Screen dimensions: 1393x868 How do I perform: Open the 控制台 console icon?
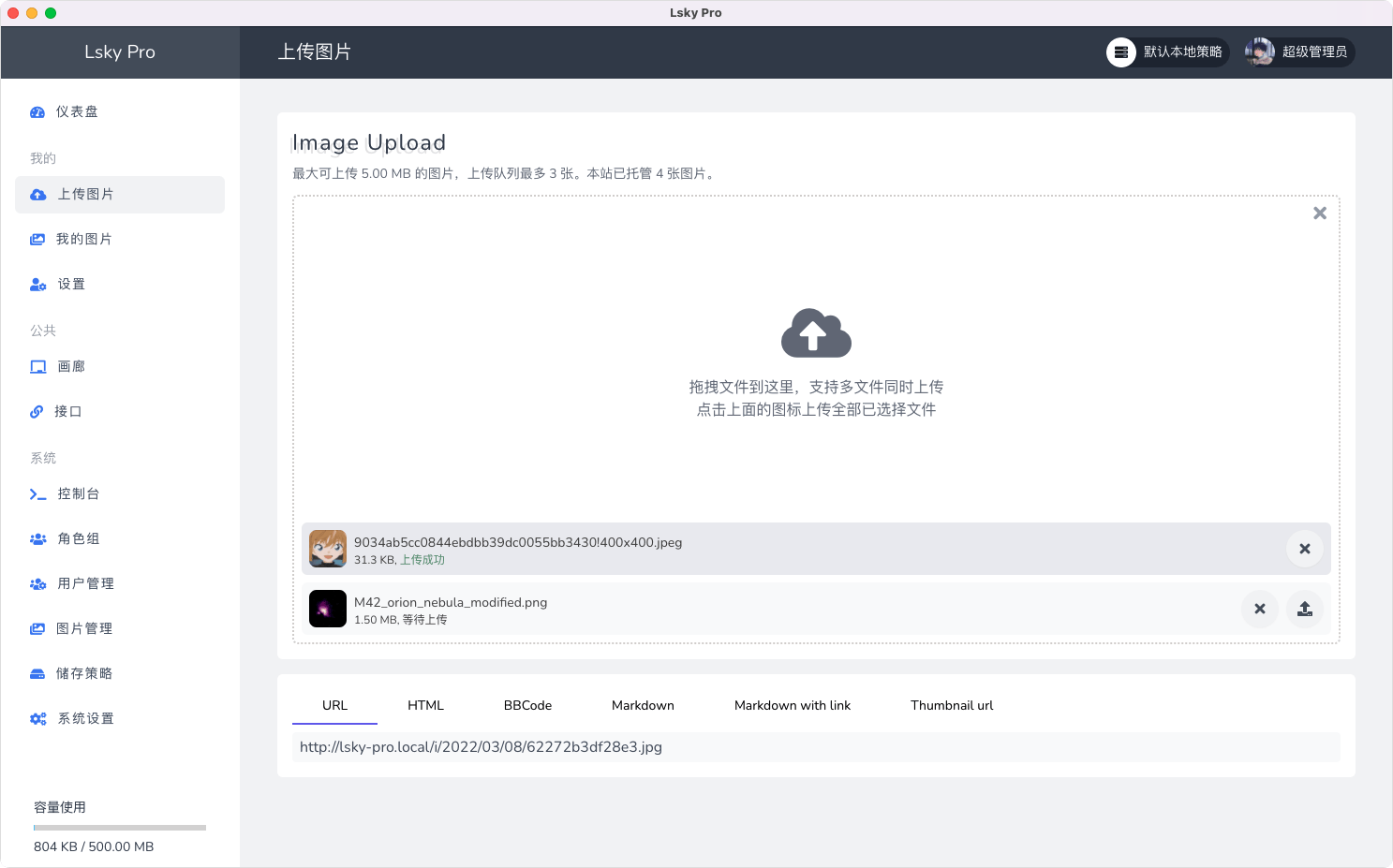coord(37,493)
